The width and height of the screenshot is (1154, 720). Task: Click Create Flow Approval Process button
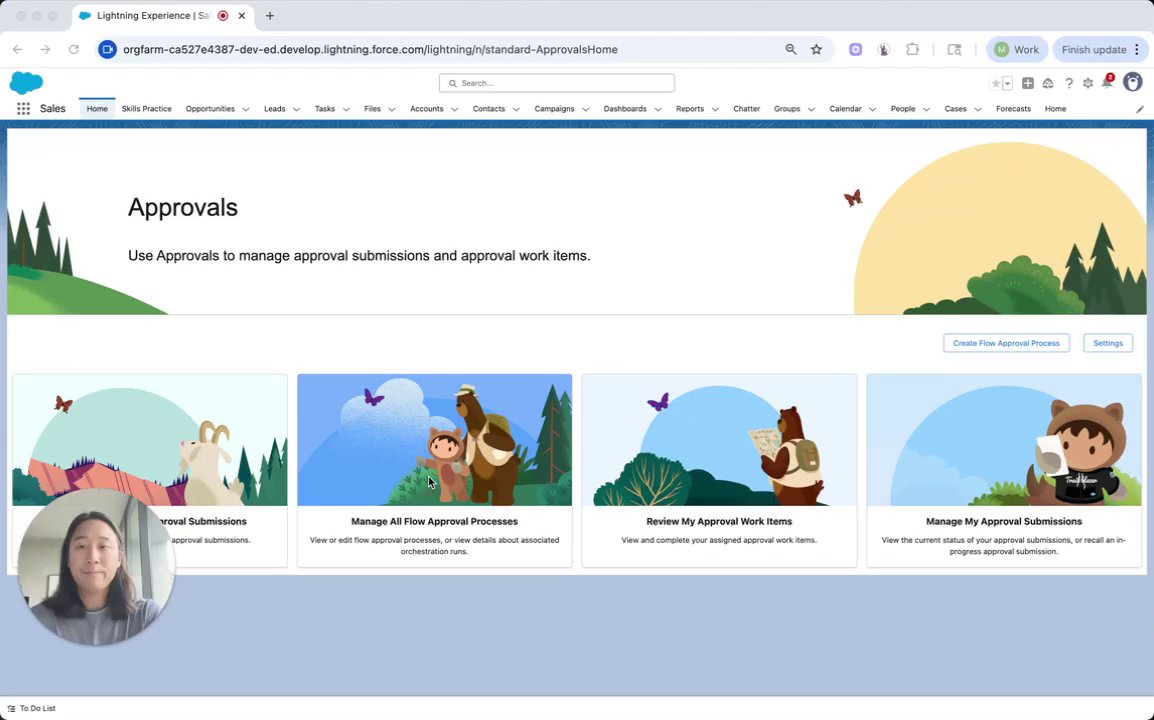pos(1006,343)
